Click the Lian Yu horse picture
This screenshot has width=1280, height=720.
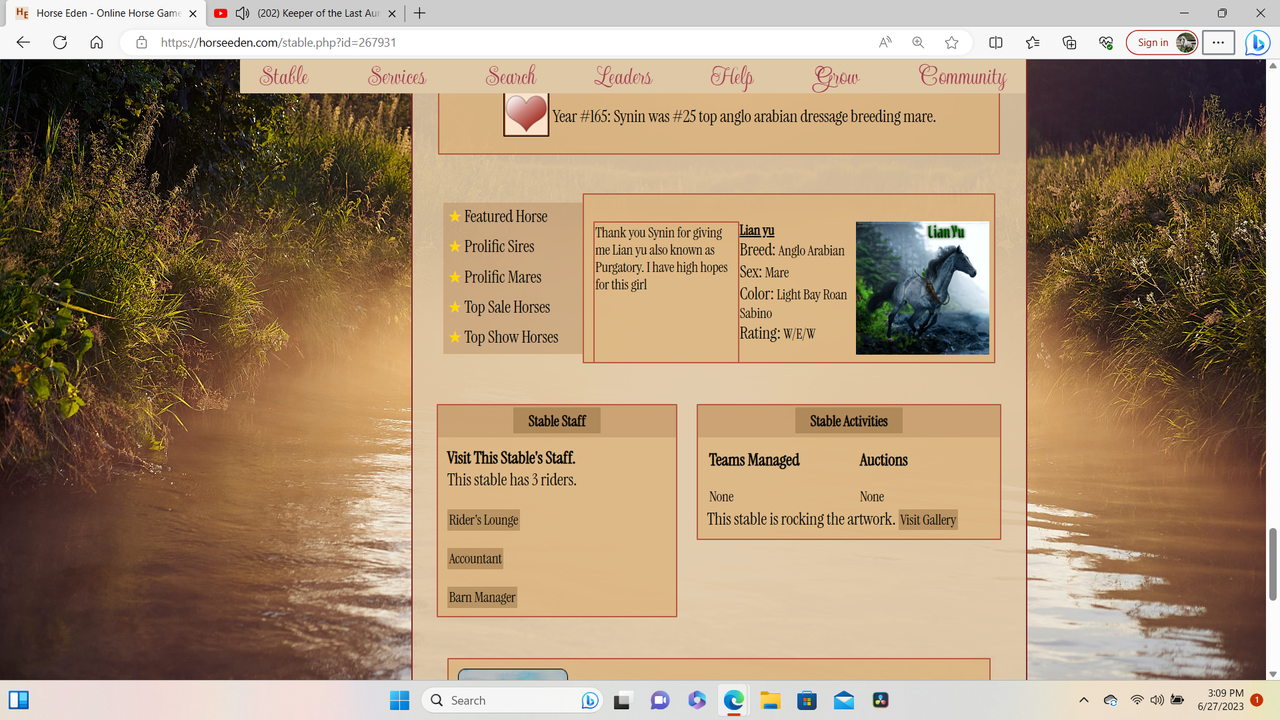coord(922,288)
